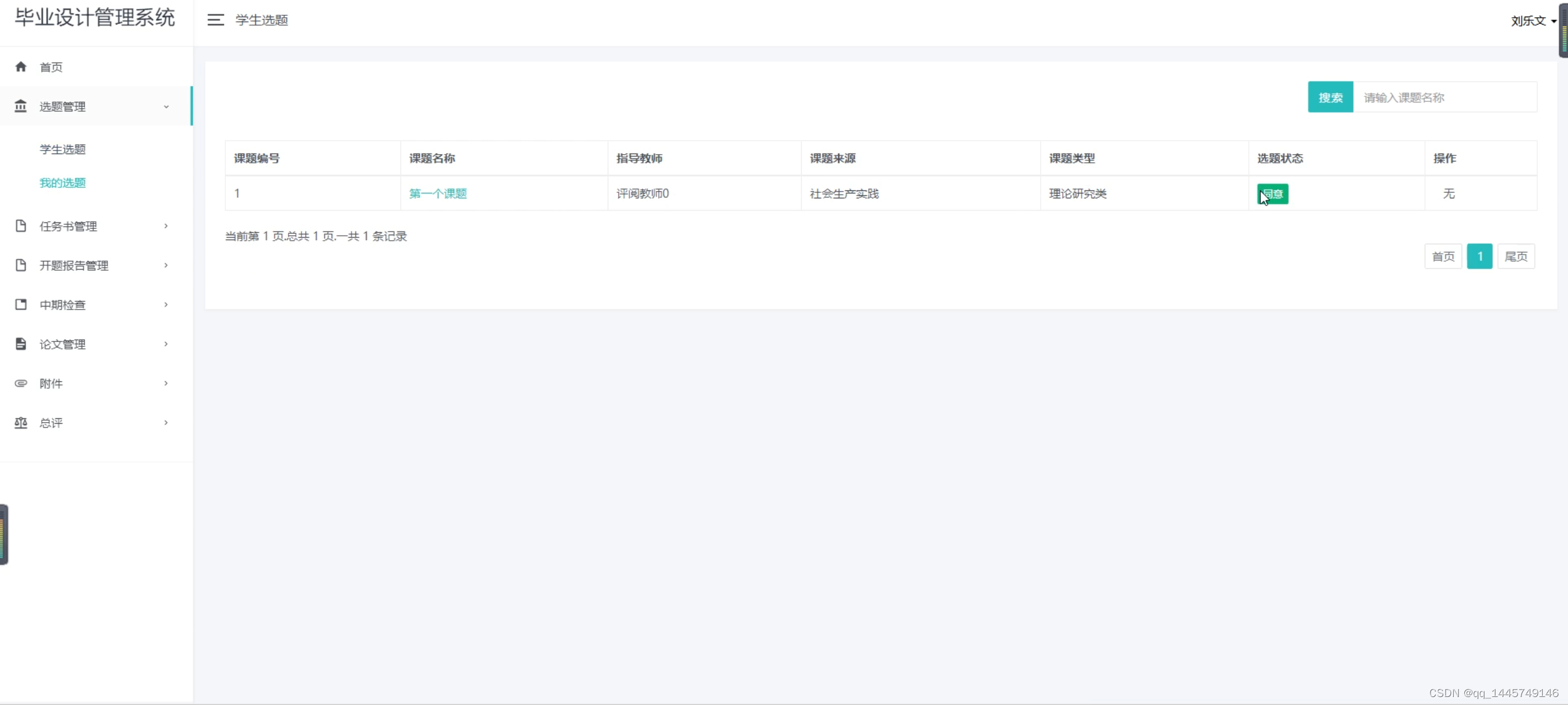Collapse the 选题管理 menu chevron
This screenshot has height=705, width=1568.
(x=166, y=107)
